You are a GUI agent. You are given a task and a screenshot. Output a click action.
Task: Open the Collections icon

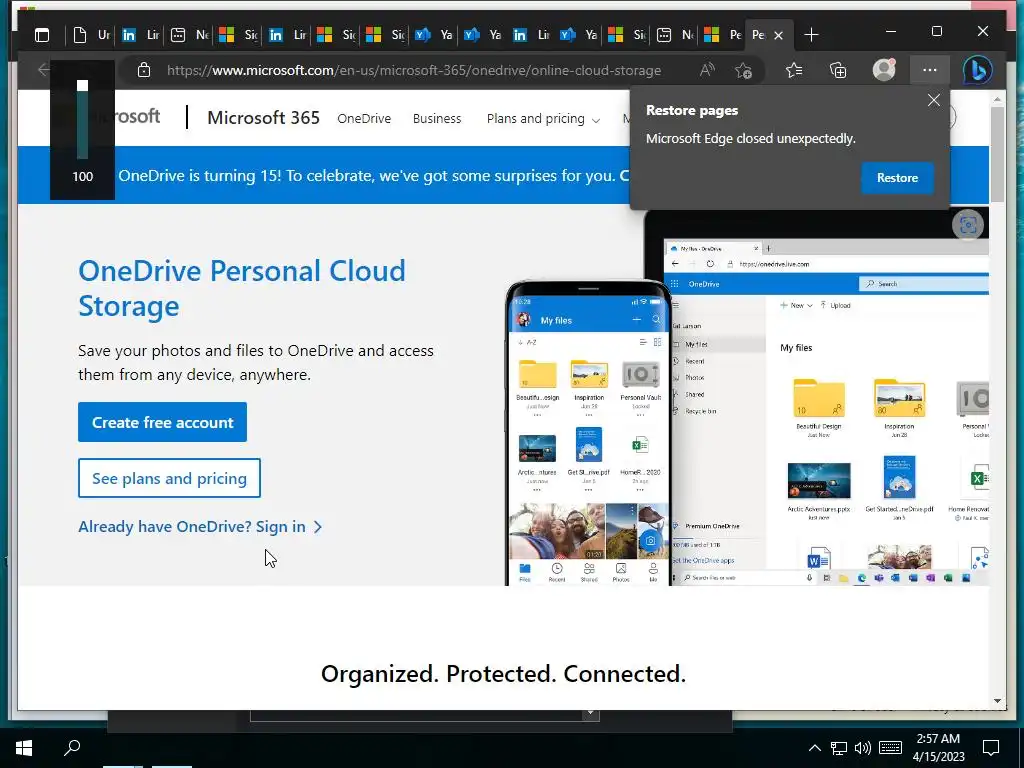click(838, 70)
